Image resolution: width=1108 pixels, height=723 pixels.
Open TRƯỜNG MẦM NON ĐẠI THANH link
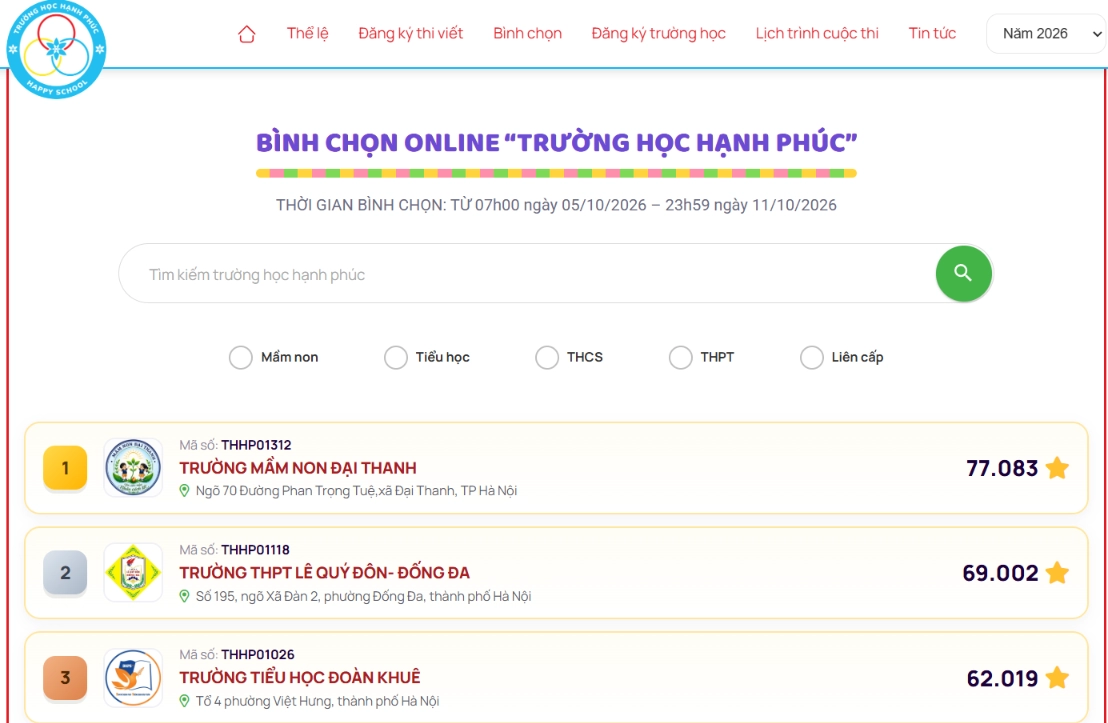point(297,468)
